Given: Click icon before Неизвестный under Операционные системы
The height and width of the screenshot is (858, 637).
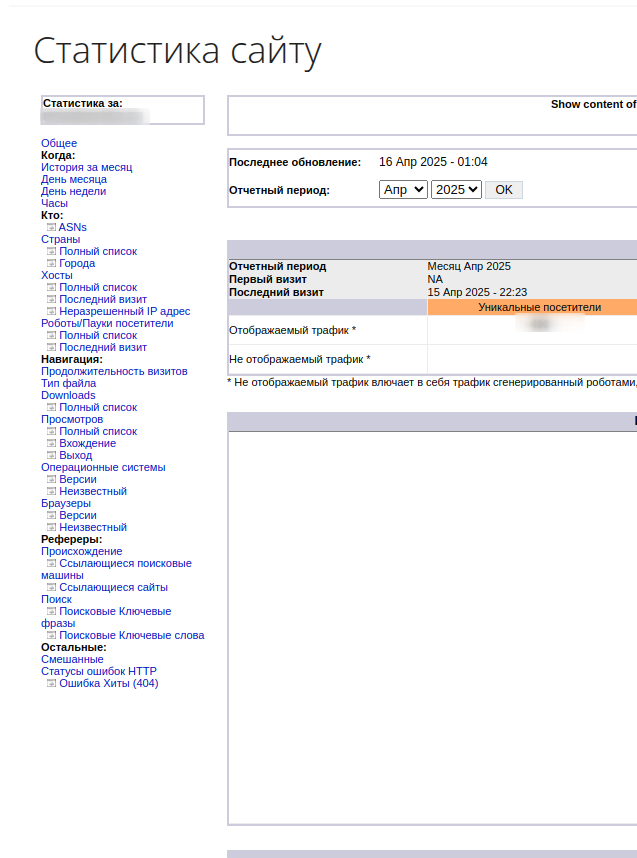Looking at the screenshot, I should pos(51,491).
